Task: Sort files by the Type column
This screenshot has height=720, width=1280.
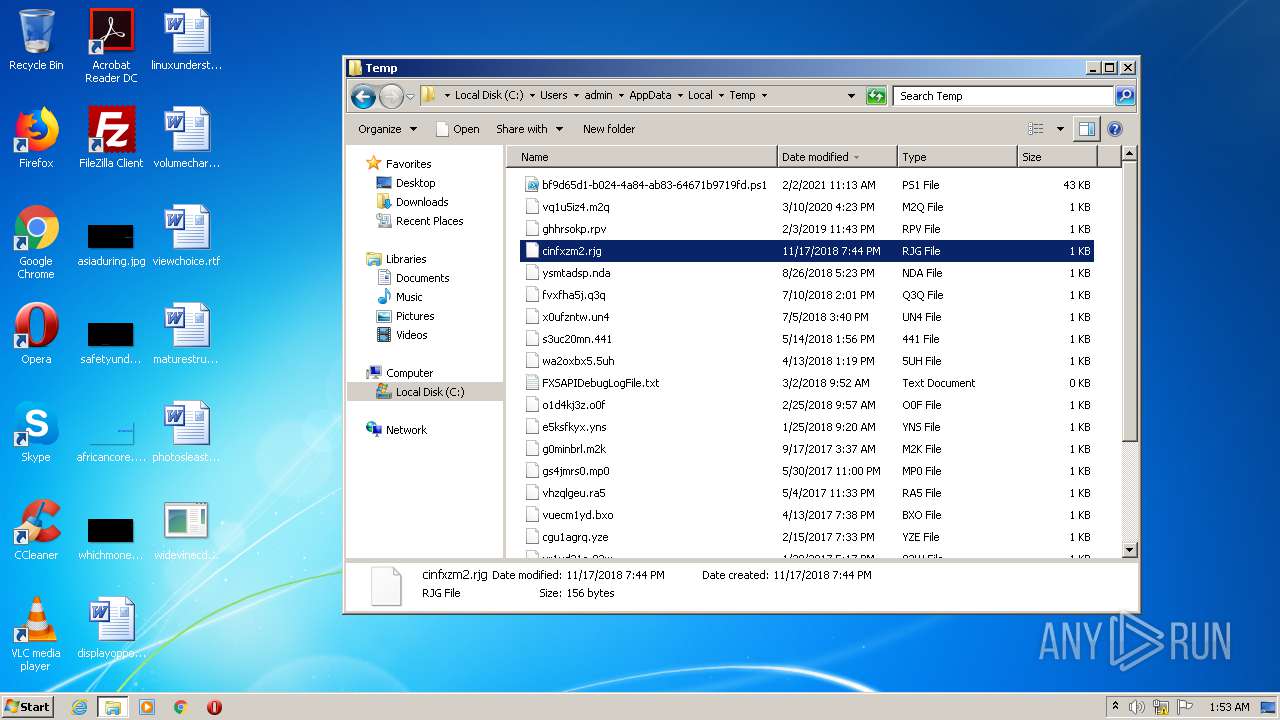Action: point(914,157)
